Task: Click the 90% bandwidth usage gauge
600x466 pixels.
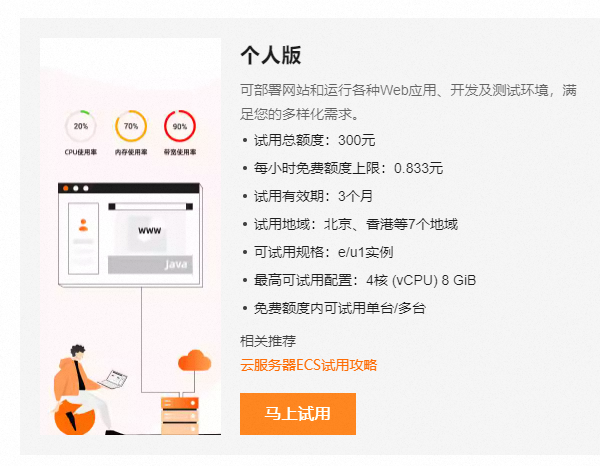Action: tap(180, 126)
